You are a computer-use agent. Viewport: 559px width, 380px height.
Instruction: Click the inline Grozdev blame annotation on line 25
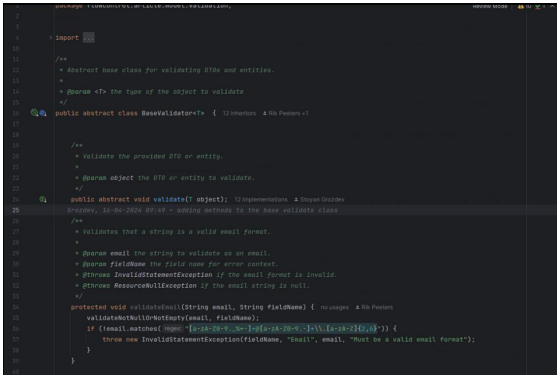pos(202,210)
